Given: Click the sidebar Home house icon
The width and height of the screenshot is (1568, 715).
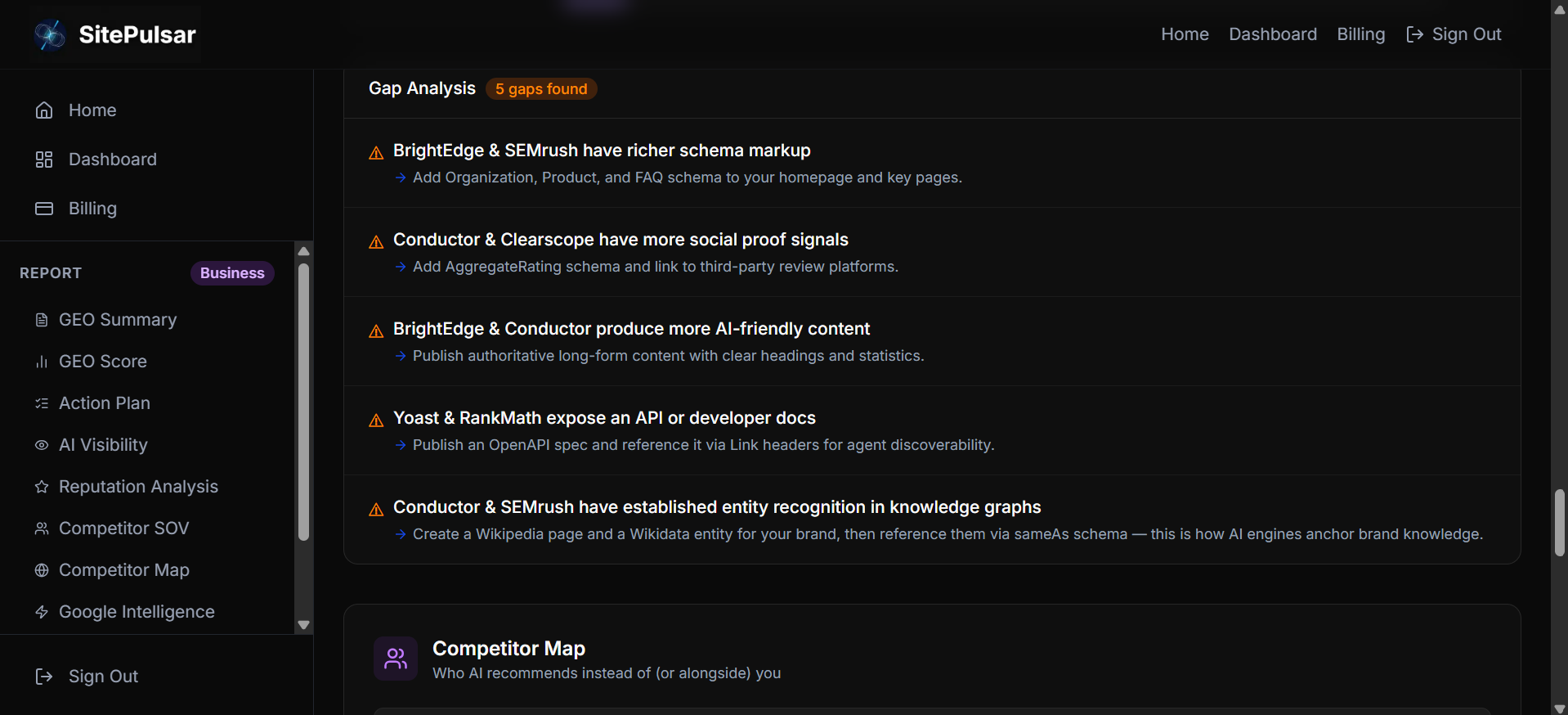Looking at the screenshot, I should [44, 110].
